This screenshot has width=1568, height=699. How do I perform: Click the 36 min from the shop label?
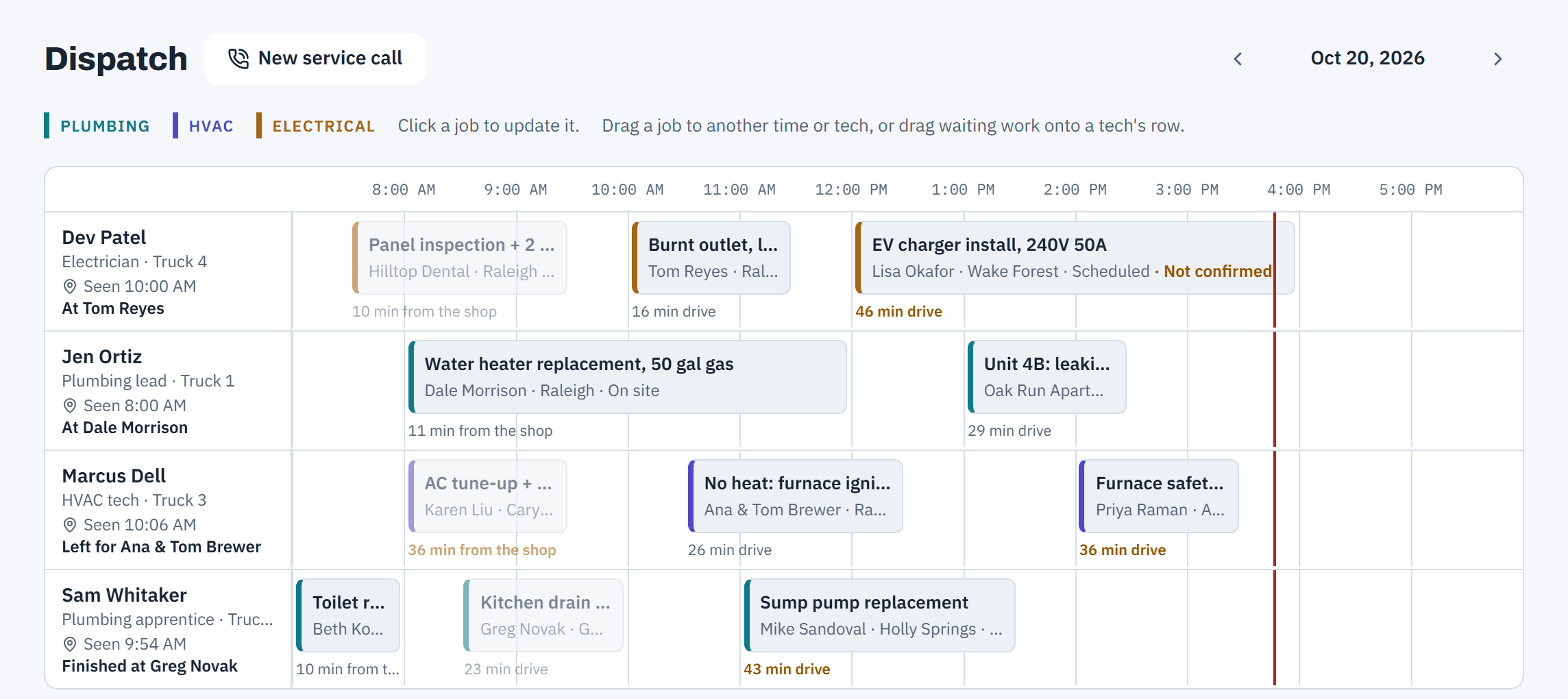pyautogui.click(x=482, y=550)
